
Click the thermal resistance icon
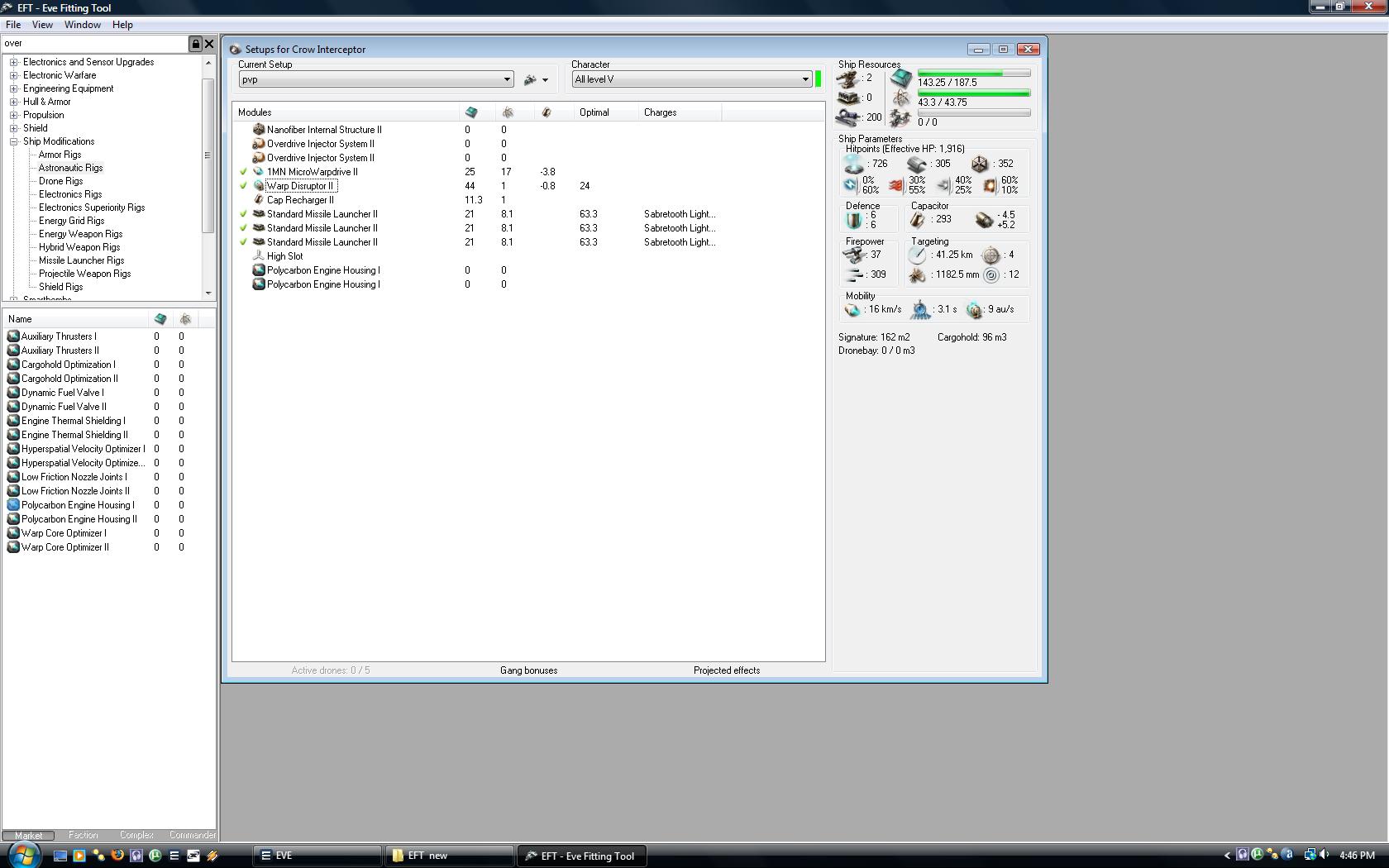click(896, 185)
